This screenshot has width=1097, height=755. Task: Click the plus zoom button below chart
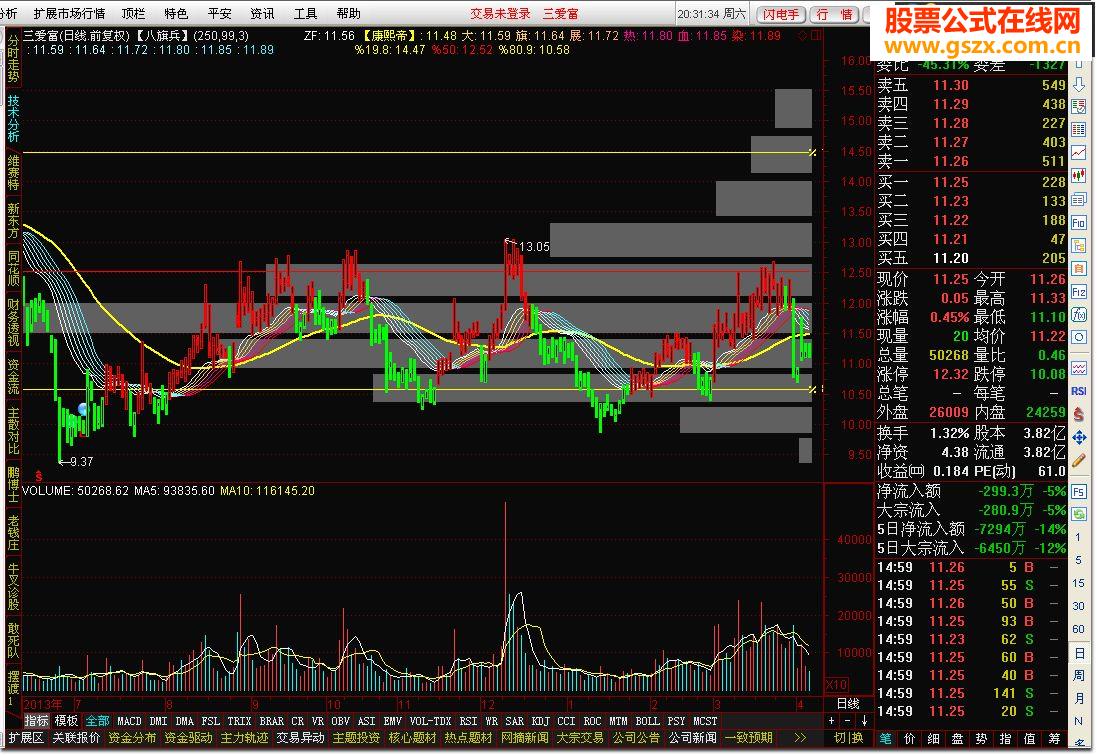click(x=831, y=721)
